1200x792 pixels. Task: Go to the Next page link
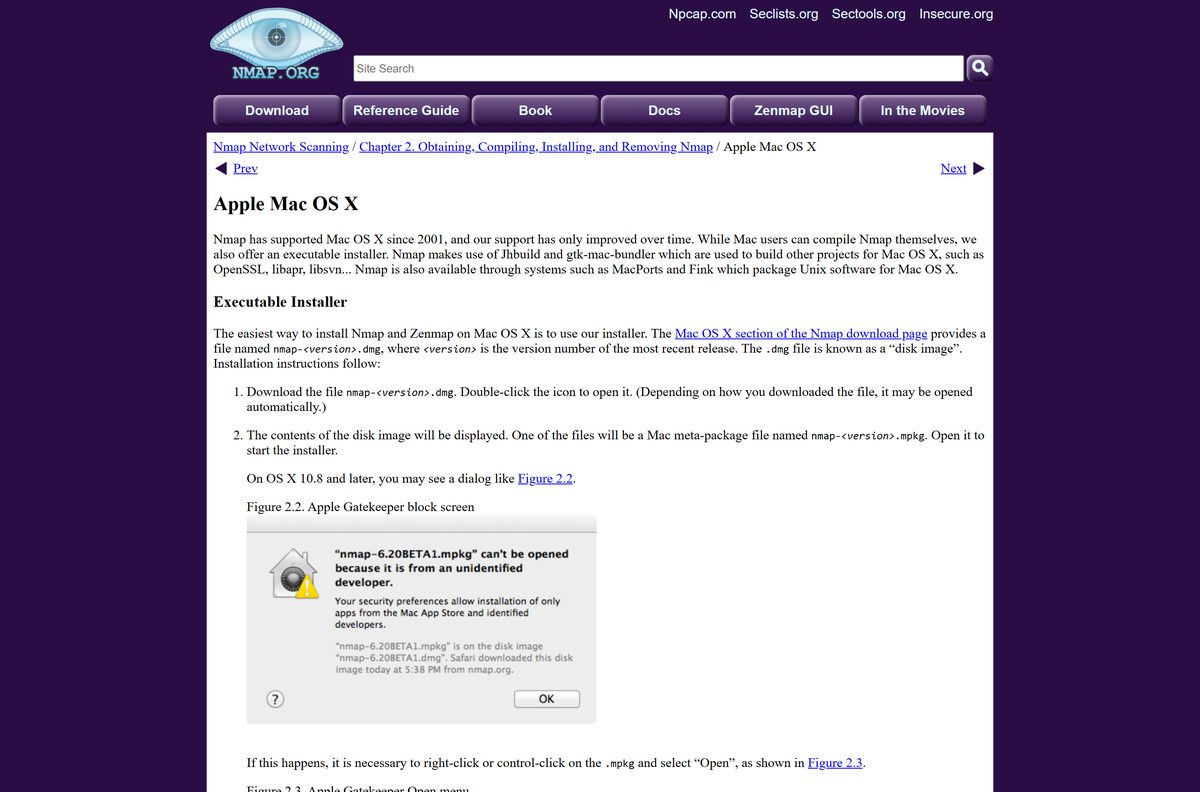point(953,168)
